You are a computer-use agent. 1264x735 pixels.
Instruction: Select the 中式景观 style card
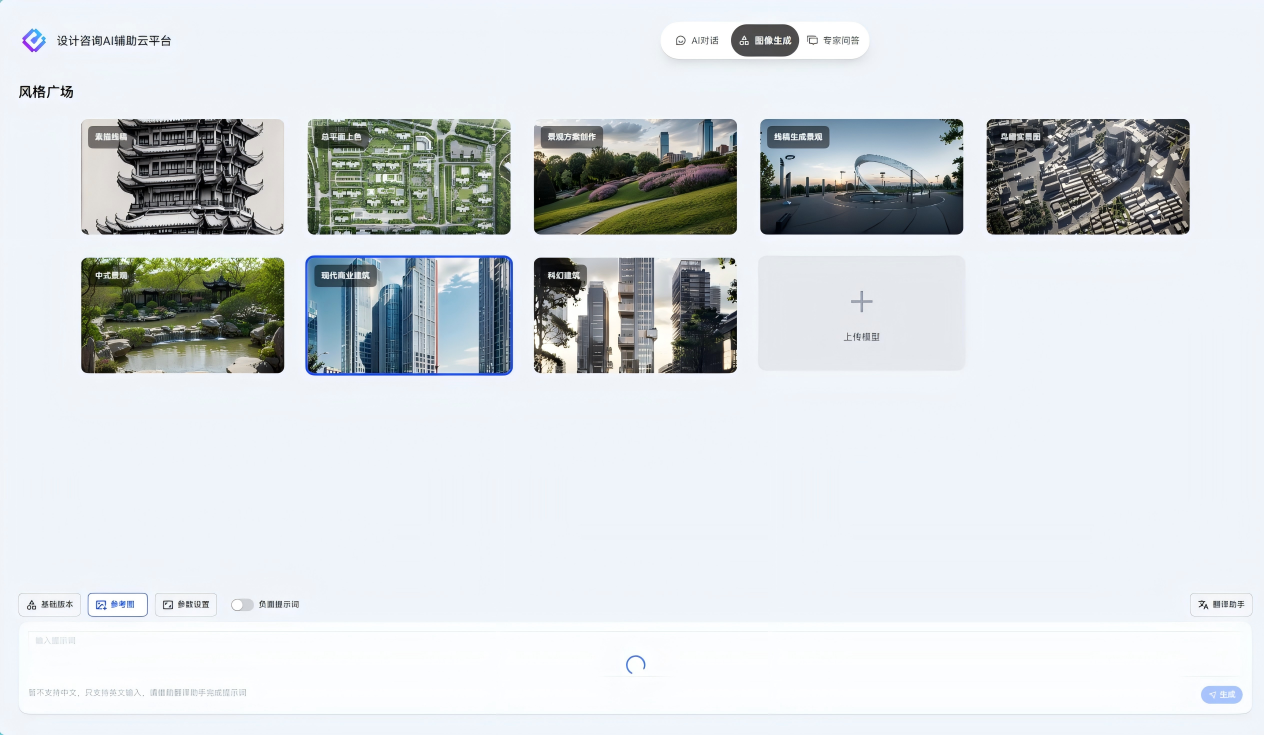tap(182, 315)
